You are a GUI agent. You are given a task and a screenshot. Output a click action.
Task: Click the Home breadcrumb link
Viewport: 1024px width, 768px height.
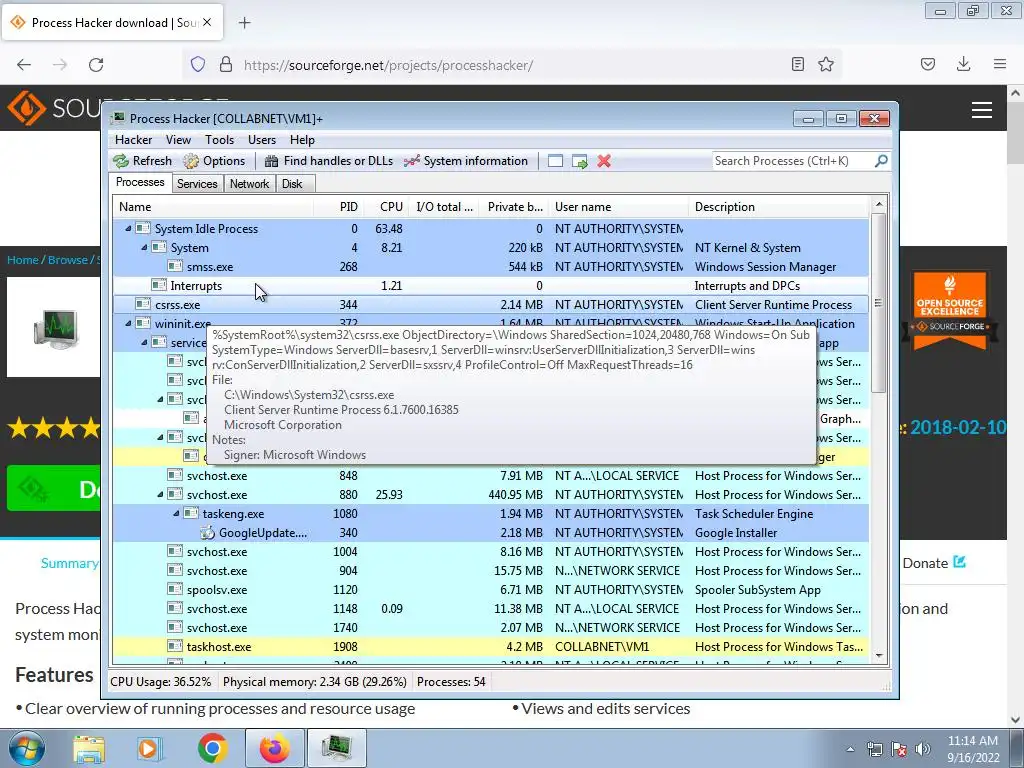(x=23, y=259)
